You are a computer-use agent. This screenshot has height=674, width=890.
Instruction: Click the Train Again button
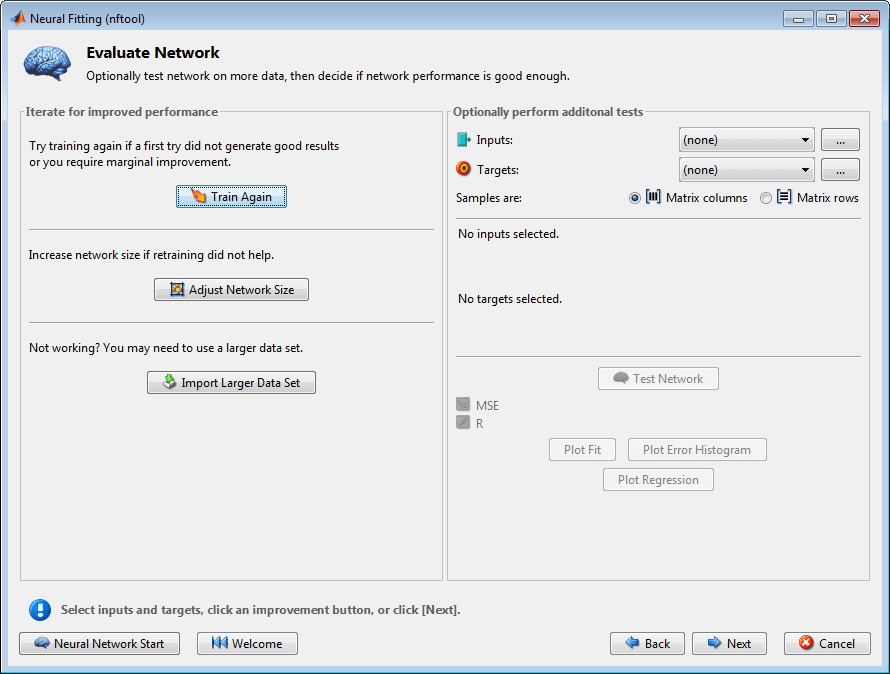pyautogui.click(x=231, y=196)
